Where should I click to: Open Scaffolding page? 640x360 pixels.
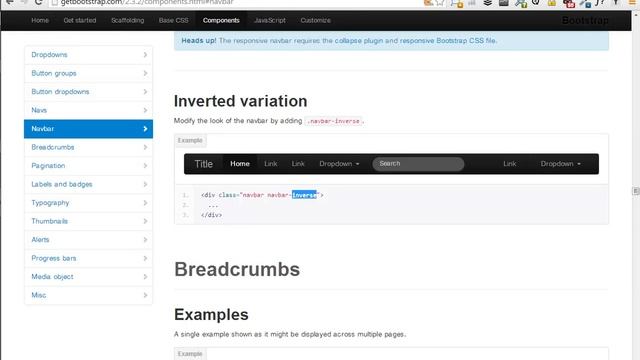[x=128, y=20]
